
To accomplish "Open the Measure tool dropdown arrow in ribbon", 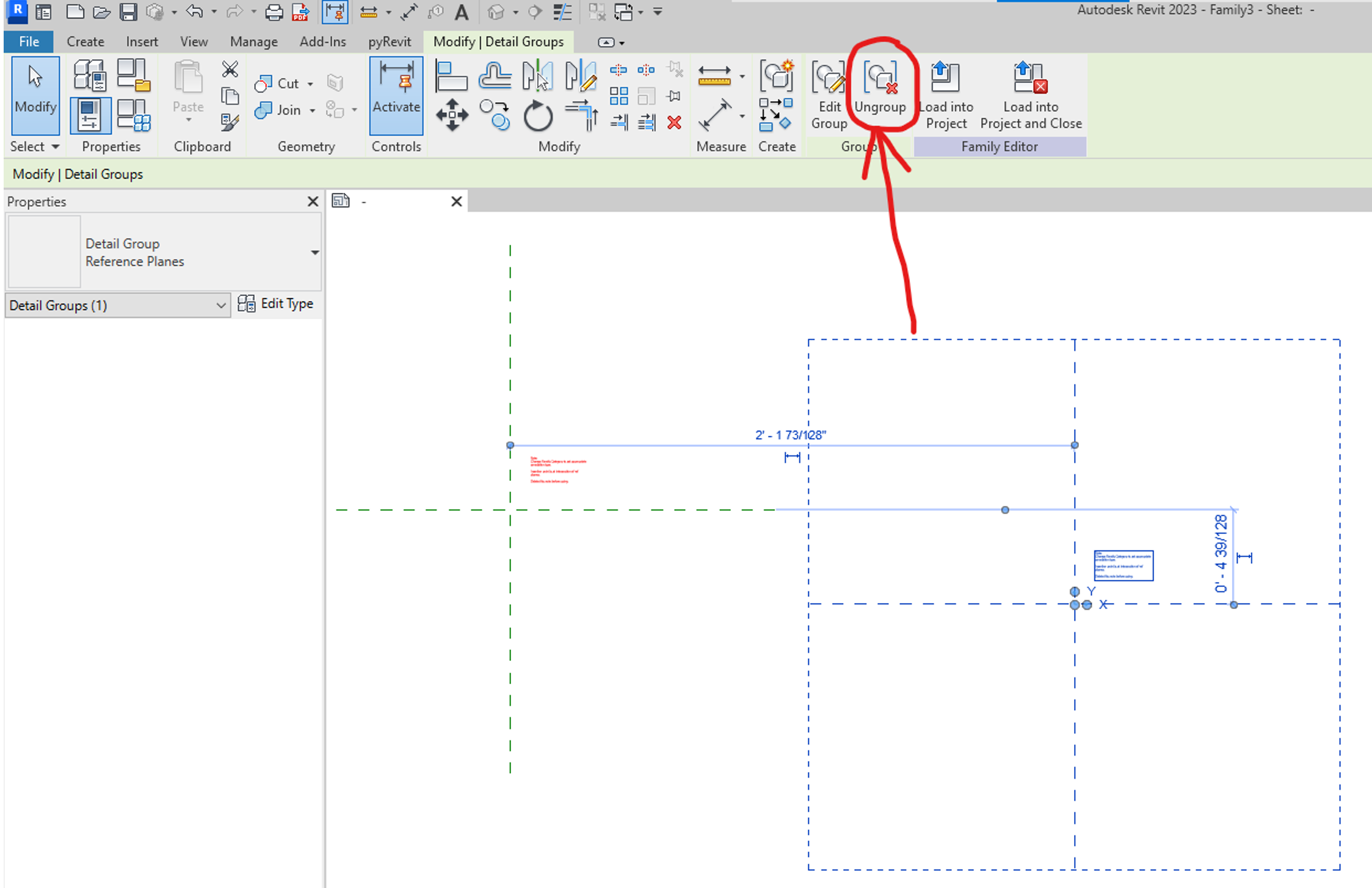I will coord(742,76).
